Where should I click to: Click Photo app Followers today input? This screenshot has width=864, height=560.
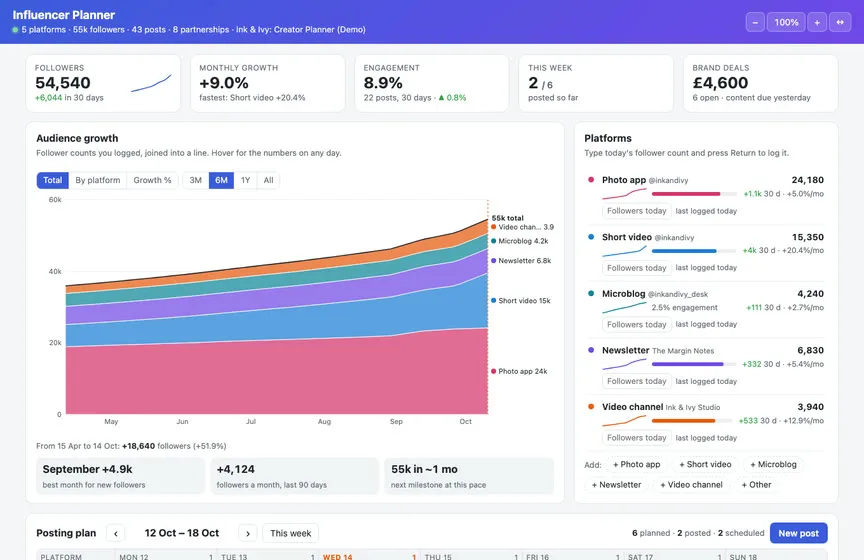pos(636,211)
